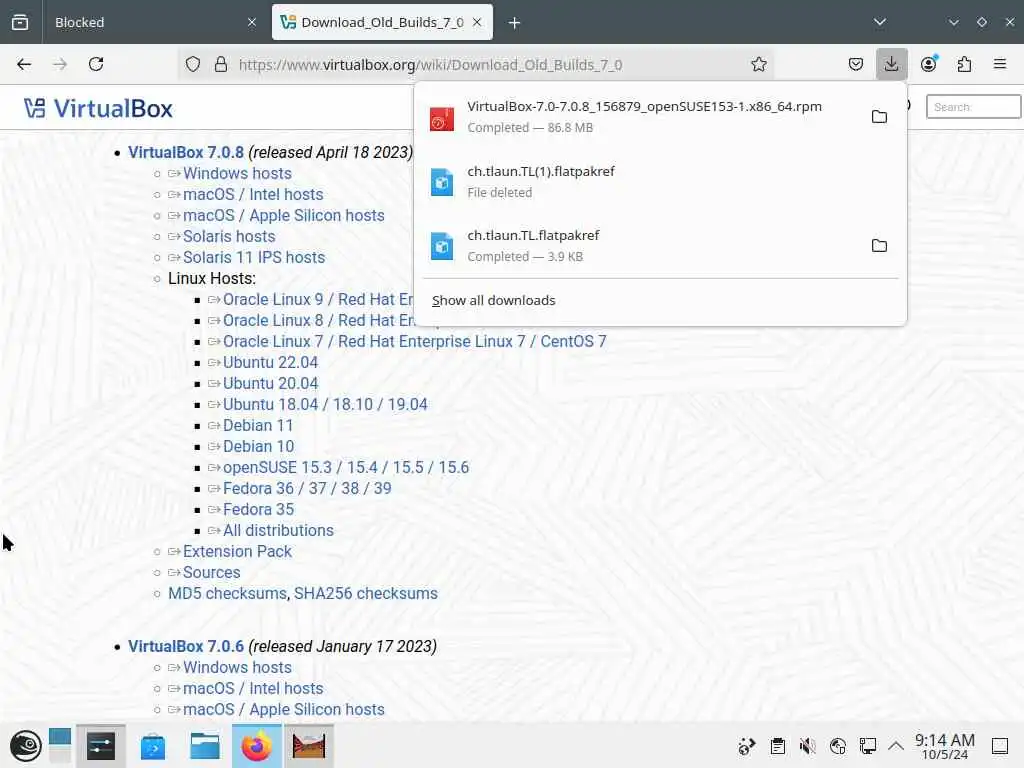Image resolution: width=1024 pixels, height=768 pixels.
Task: Click the Firefox taskbar icon
Action: [257, 746]
